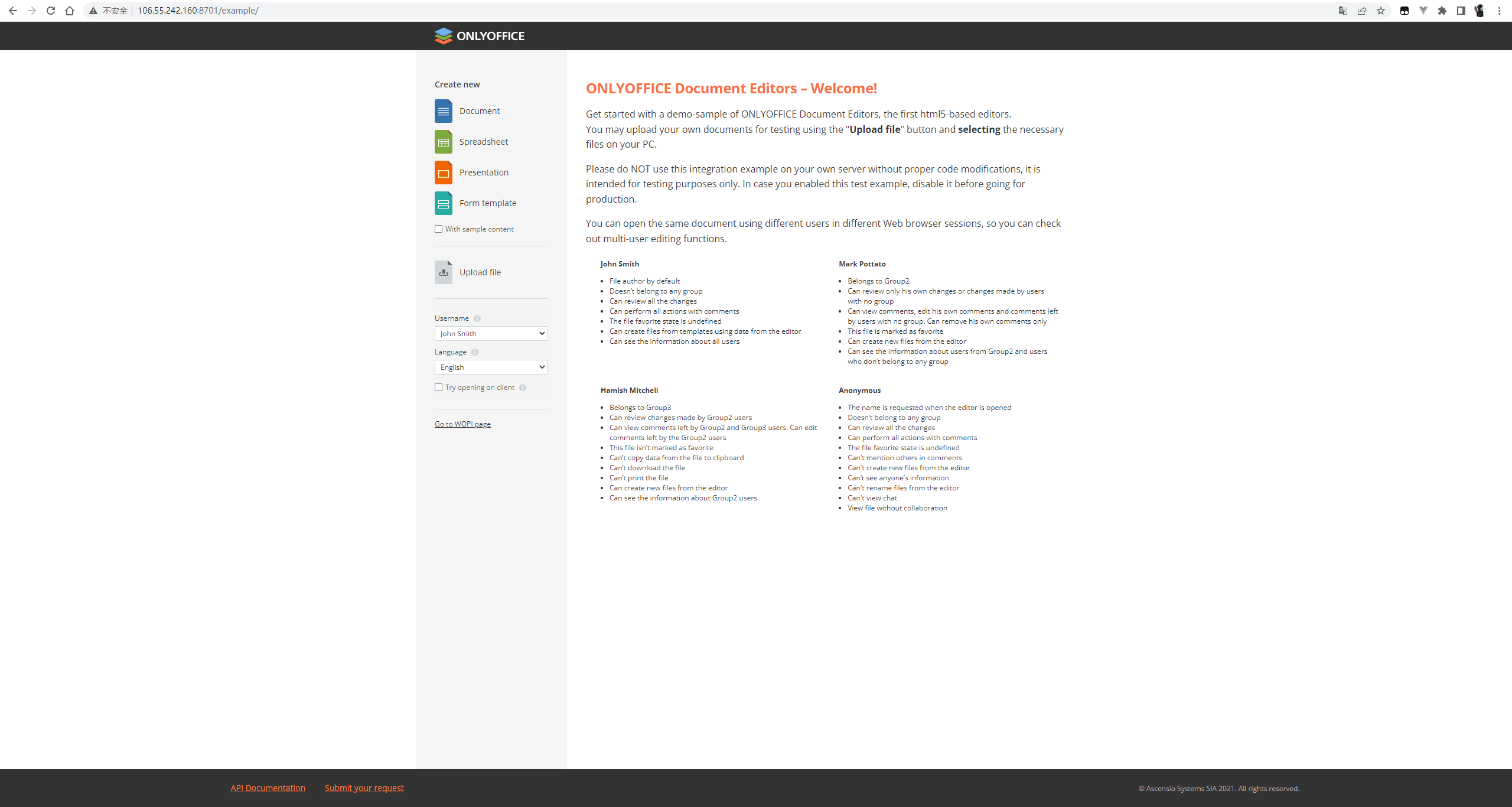This screenshot has width=1512, height=807.
Task: Click the Submit your request link
Action: (364, 788)
